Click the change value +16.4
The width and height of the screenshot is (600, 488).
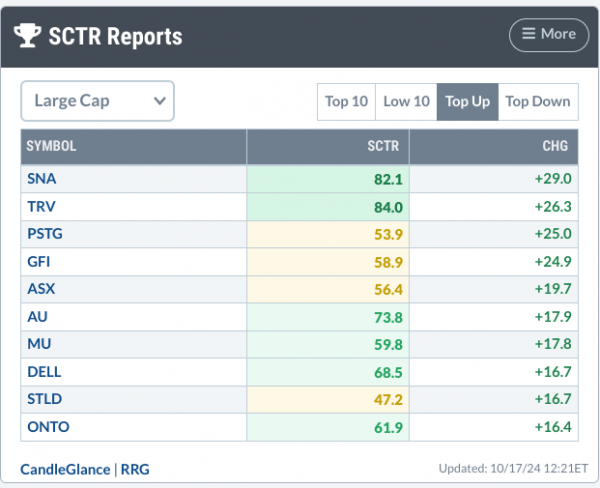(553, 427)
